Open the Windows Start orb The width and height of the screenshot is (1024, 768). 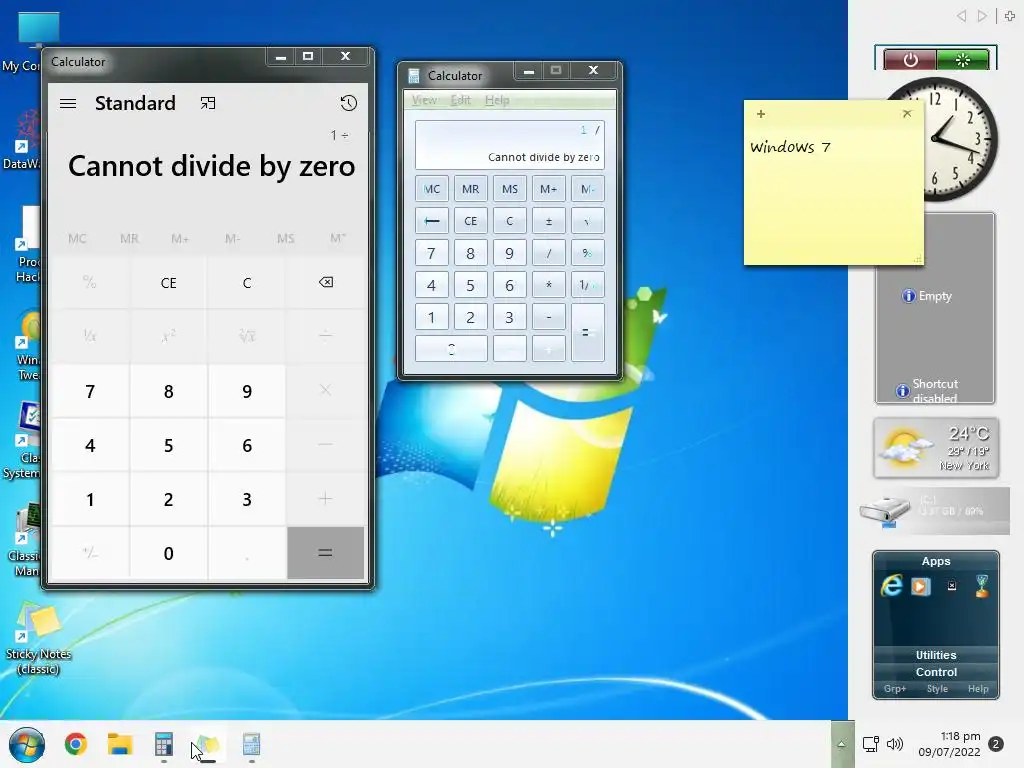(x=27, y=744)
